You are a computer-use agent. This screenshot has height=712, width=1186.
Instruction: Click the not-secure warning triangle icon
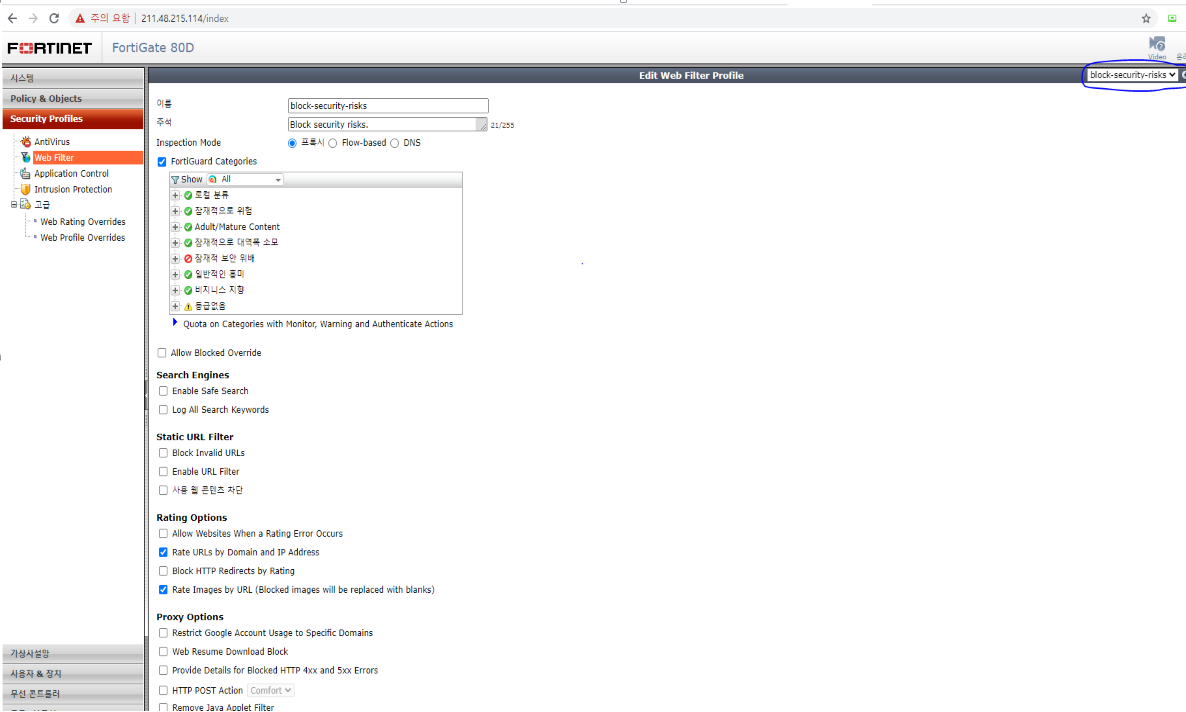point(80,18)
